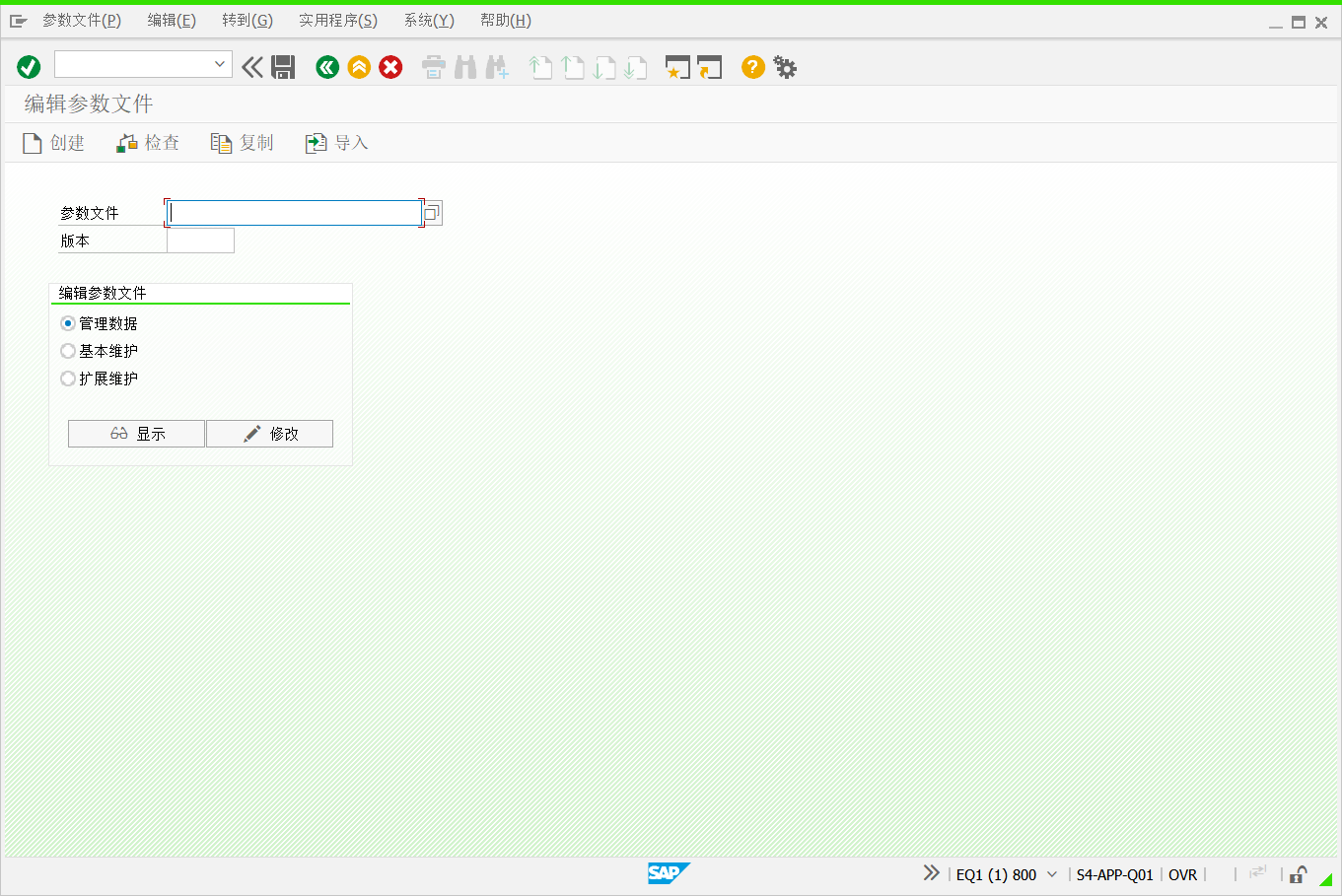Click the 参数文件 input field
1342x896 pixels.
coord(294,213)
